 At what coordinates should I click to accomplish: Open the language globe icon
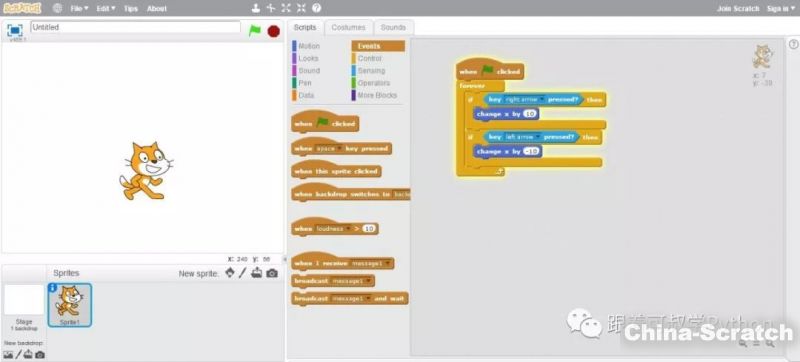point(57,8)
